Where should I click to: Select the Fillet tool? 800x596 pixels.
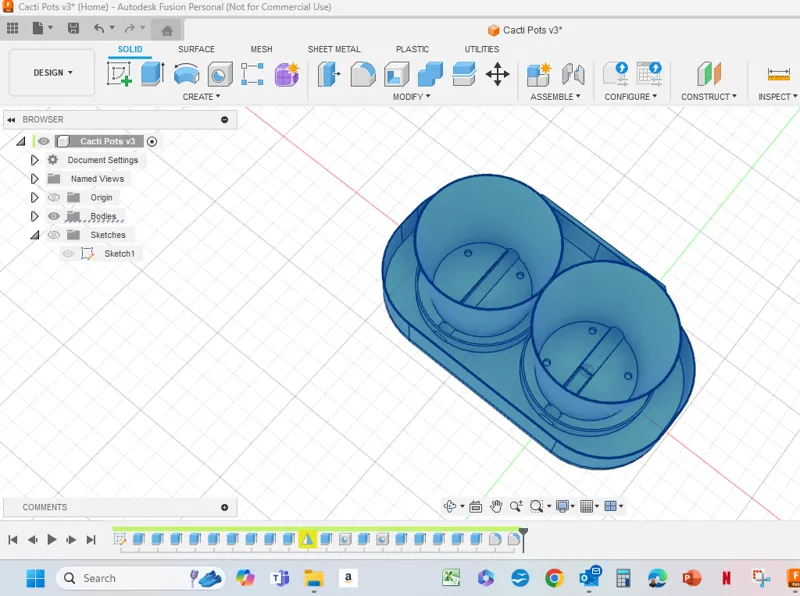pyautogui.click(x=363, y=74)
